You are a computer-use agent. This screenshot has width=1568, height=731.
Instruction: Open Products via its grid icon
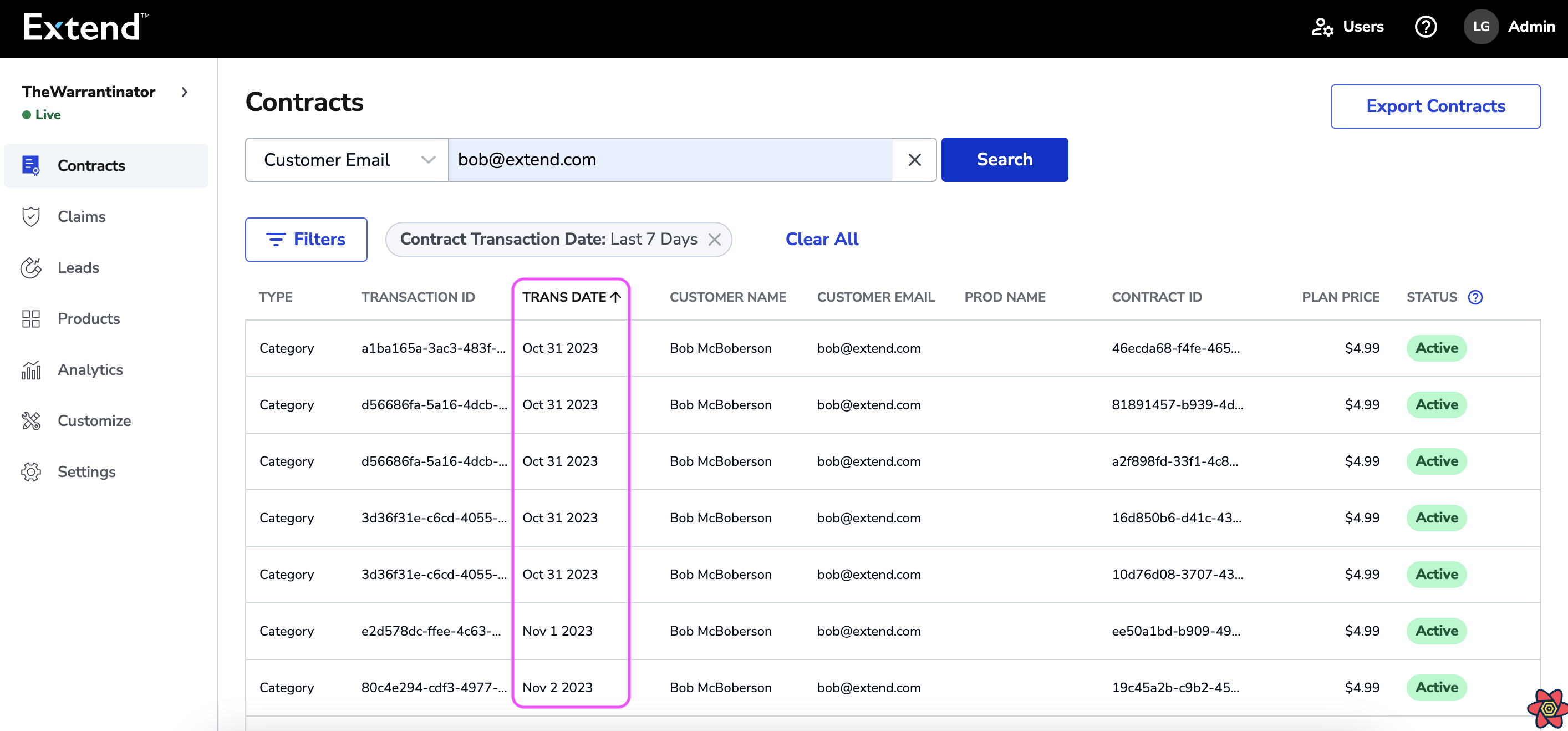pyautogui.click(x=30, y=318)
